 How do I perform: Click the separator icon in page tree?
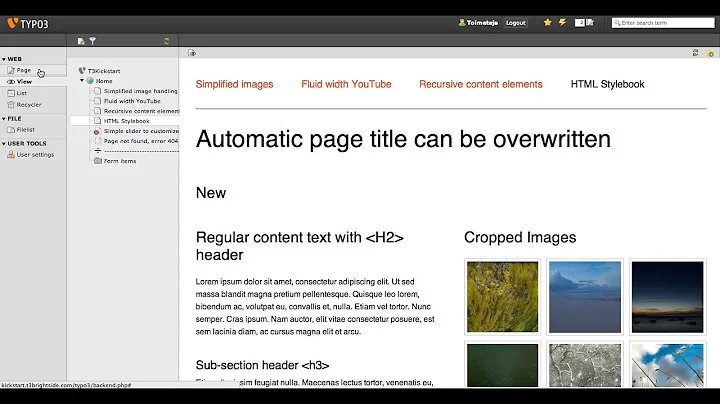(x=98, y=151)
